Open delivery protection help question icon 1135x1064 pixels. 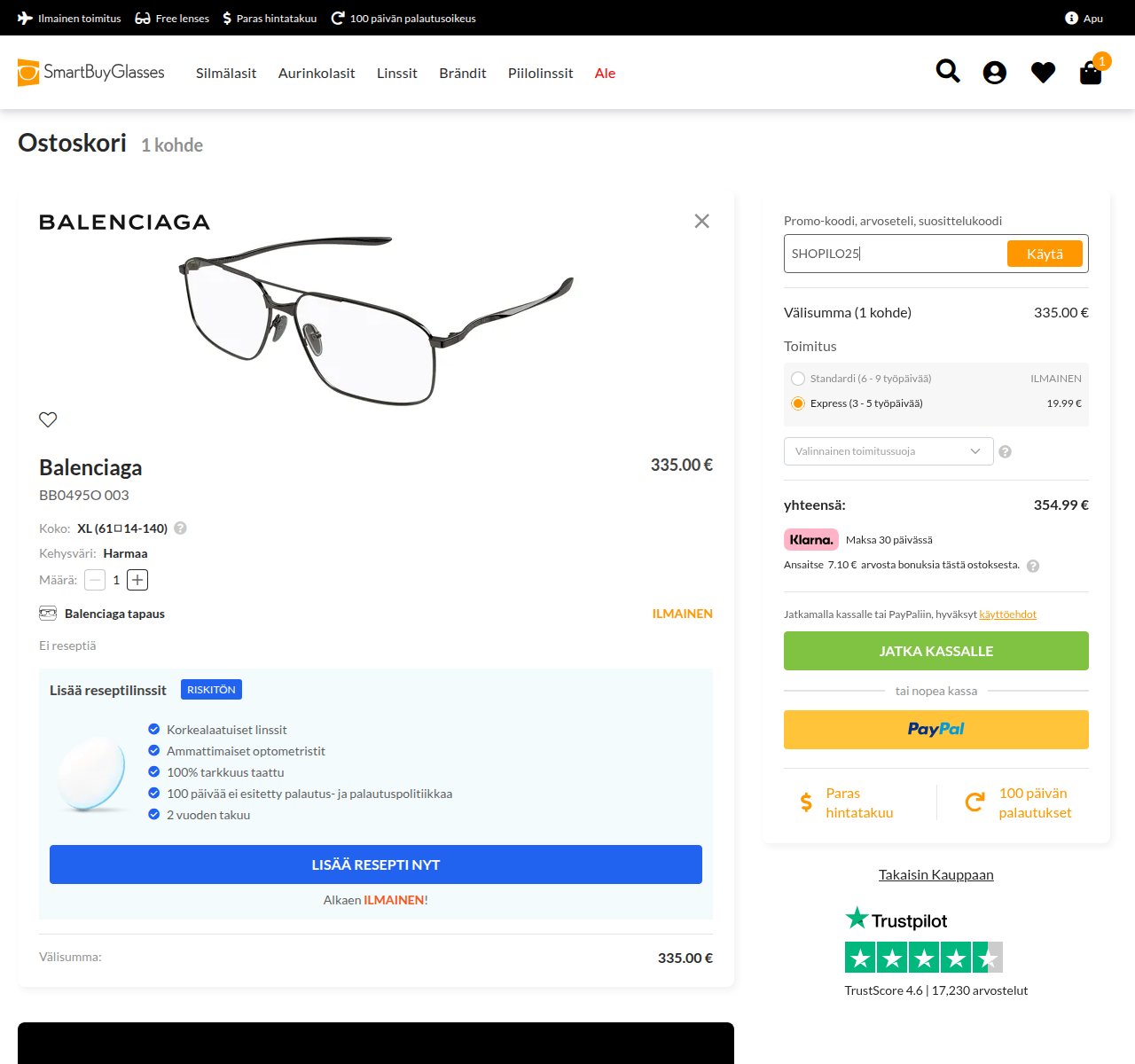pyautogui.click(x=1005, y=451)
